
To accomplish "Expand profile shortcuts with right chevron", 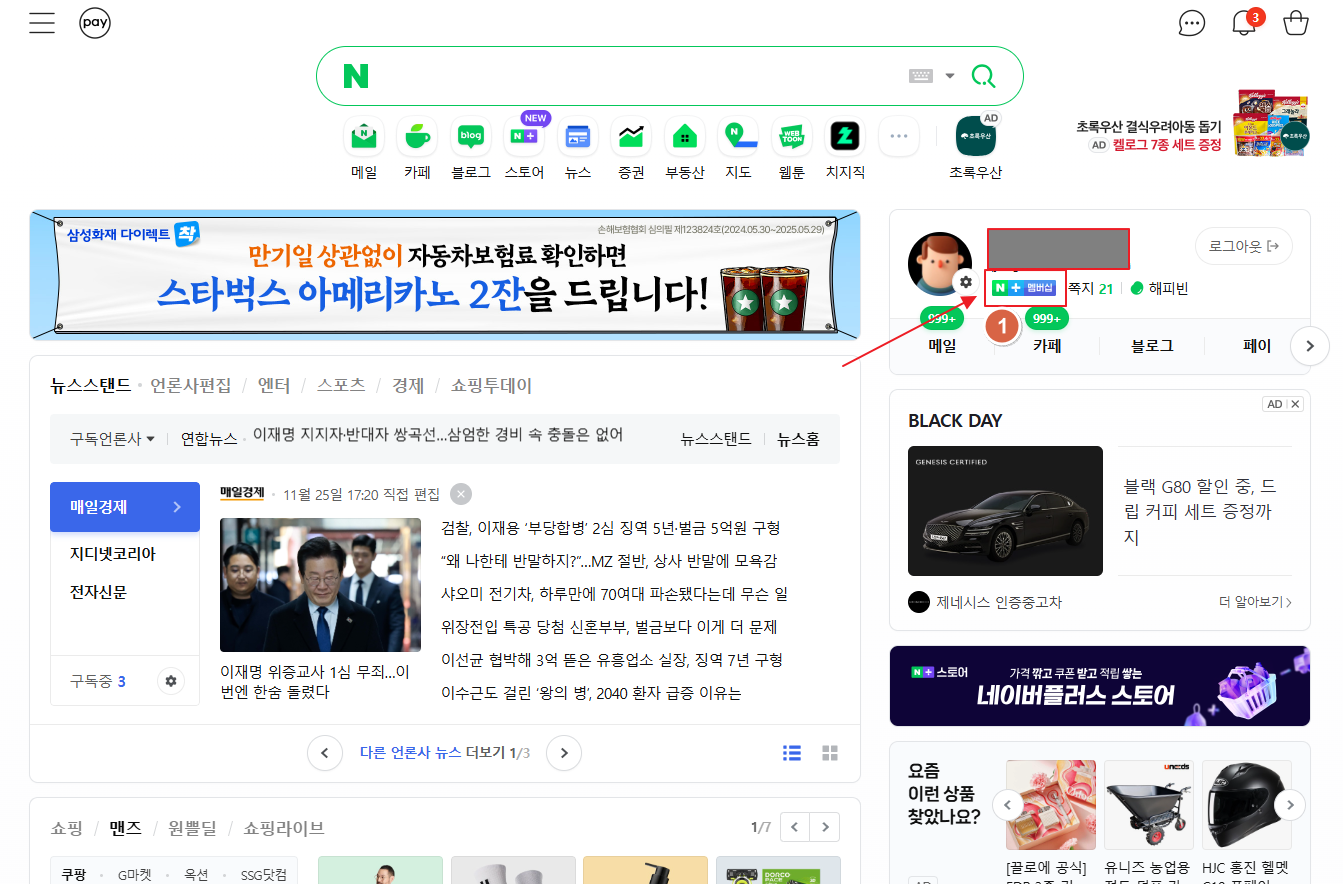I will click(1309, 345).
